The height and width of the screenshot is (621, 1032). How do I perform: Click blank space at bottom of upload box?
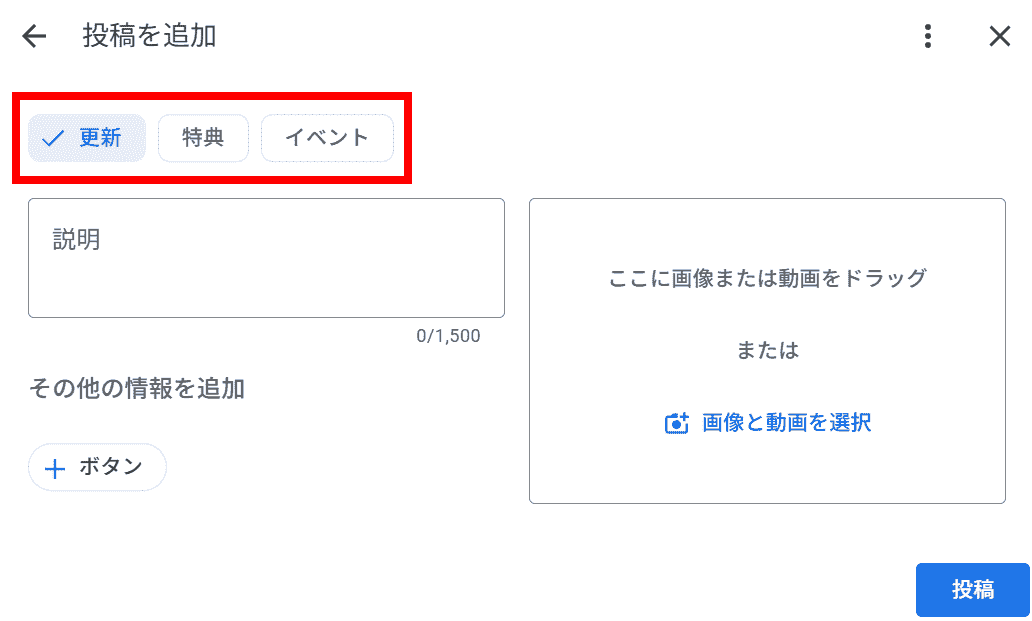coord(767,475)
